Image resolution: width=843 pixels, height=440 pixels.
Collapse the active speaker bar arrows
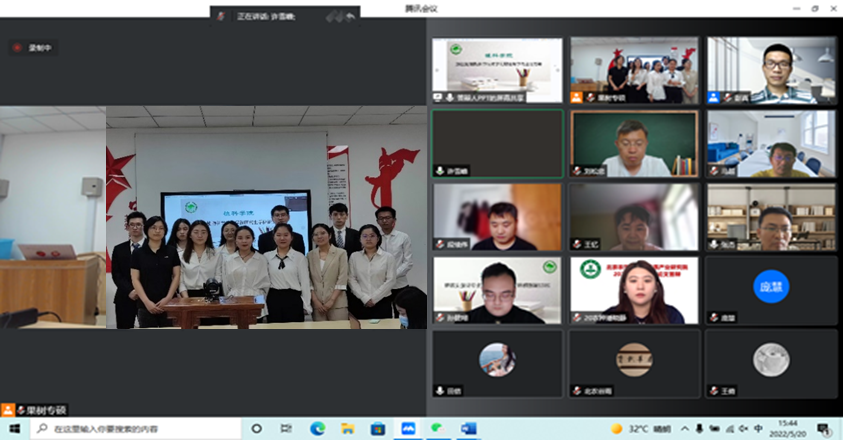pyautogui.click(x=339, y=16)
